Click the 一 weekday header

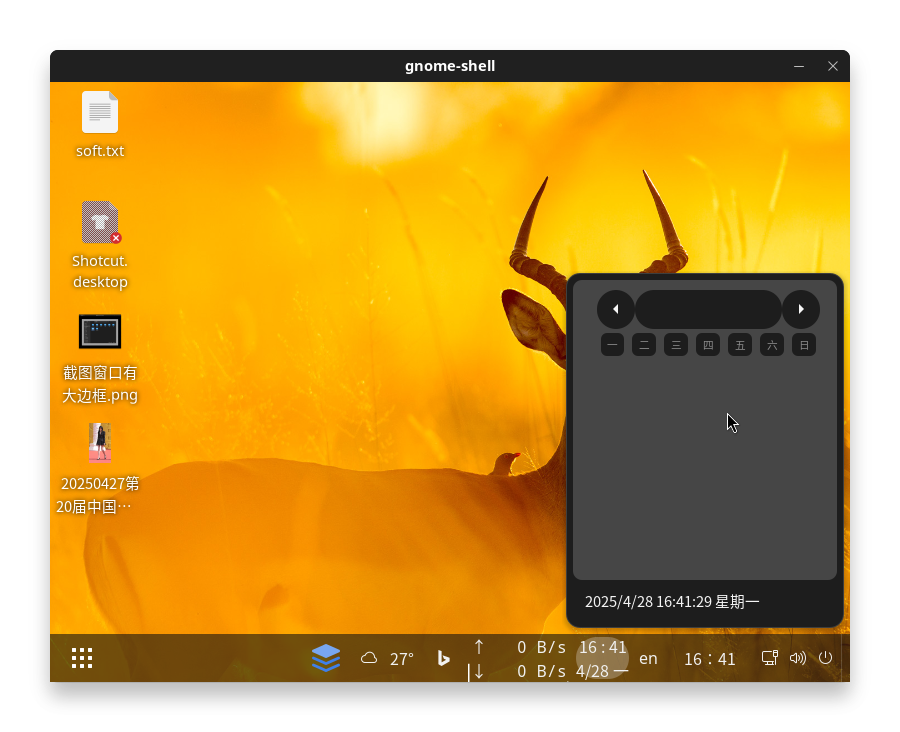tap(612, 345)
